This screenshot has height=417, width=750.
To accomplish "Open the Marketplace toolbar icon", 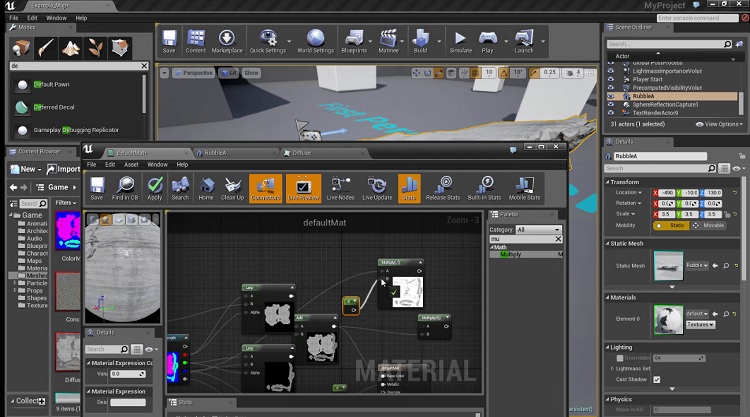I will pos(227,41).
